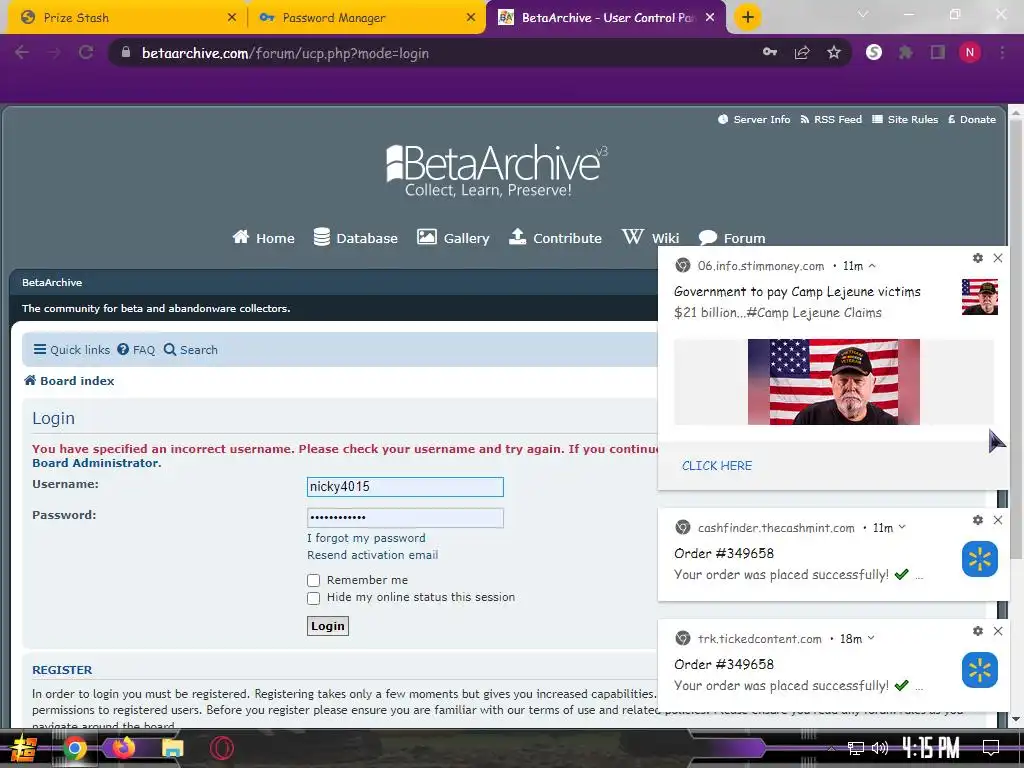1024x768 pixels.
Task: Open settings gear on trk.tickedcontent.com notification
Action: 978,631
